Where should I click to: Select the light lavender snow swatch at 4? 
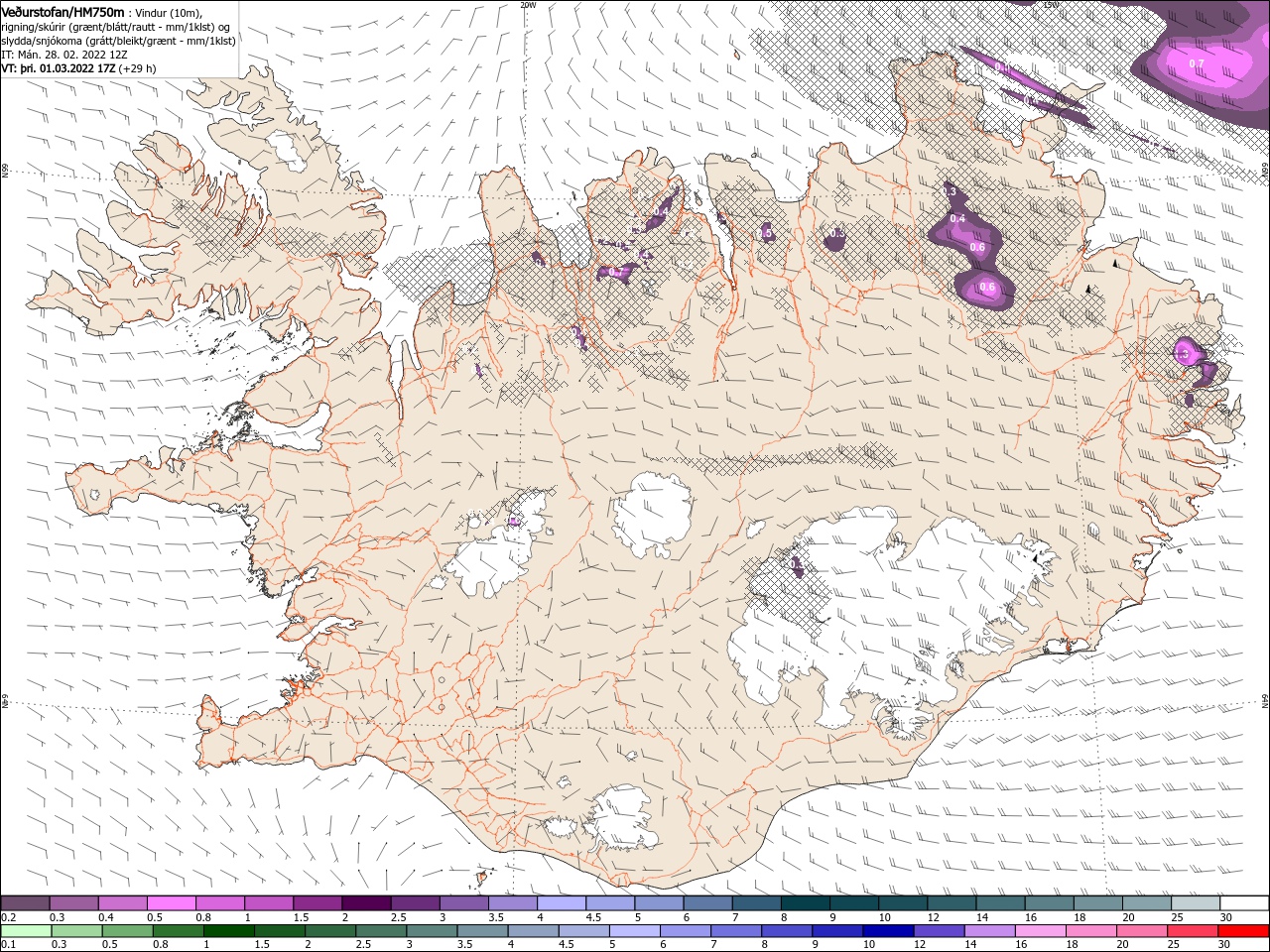pyautogui.click(x=562, y=903)
